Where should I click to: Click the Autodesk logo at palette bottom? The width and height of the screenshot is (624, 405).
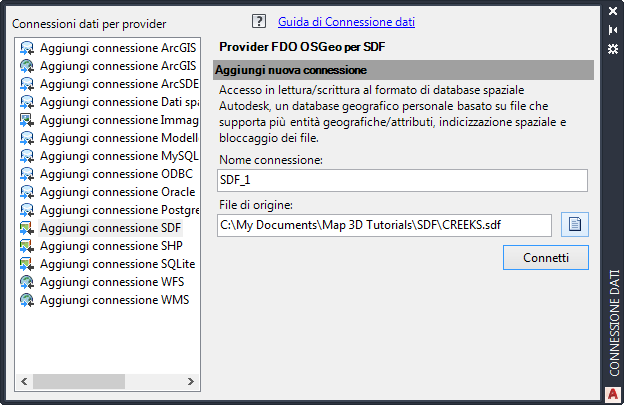[614, 392]
